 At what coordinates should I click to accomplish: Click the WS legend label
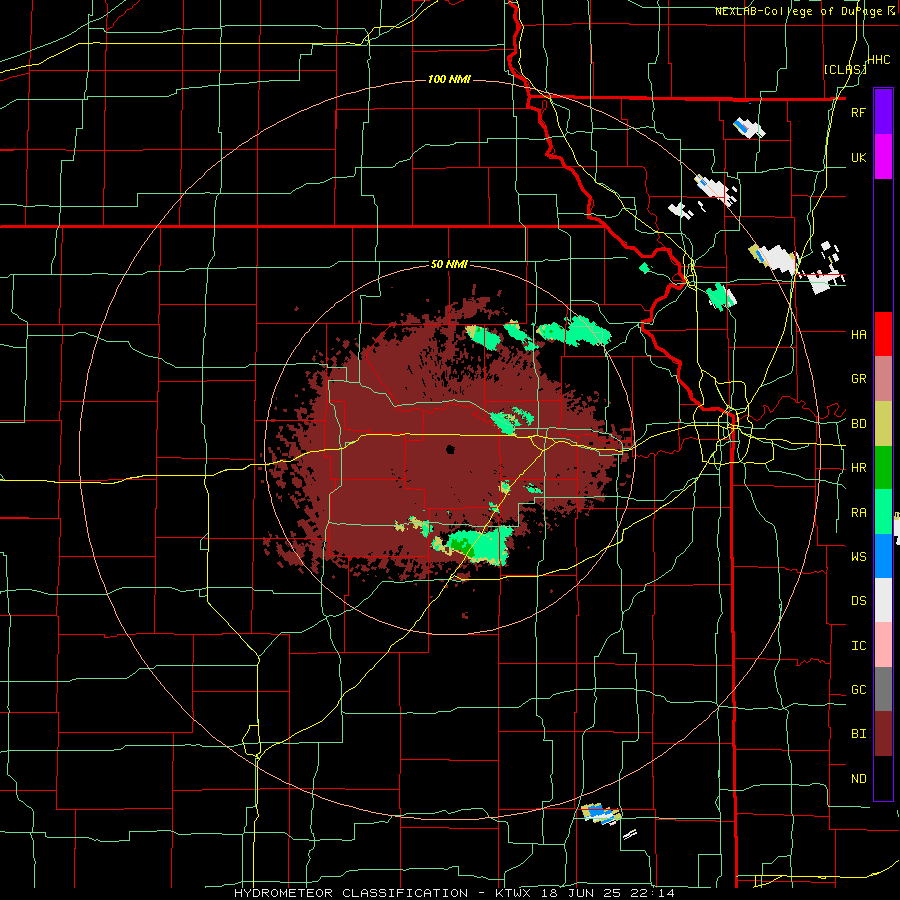[x=858, y=557]
